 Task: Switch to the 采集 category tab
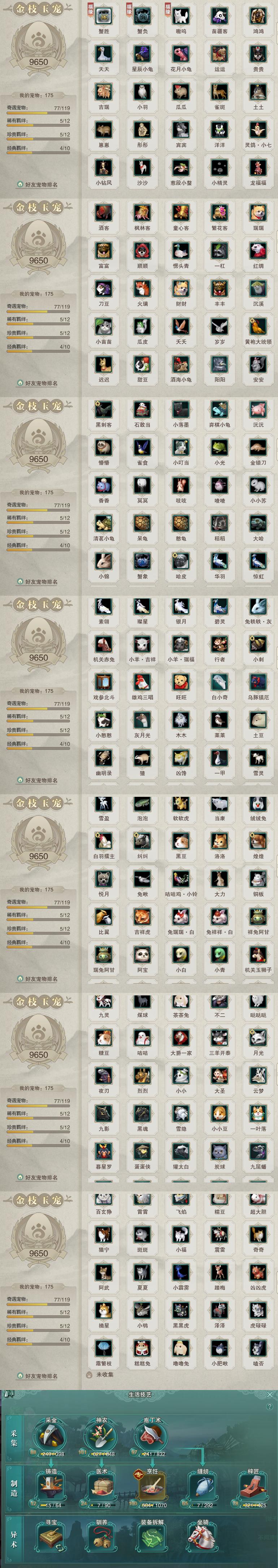coord(13,1437)
